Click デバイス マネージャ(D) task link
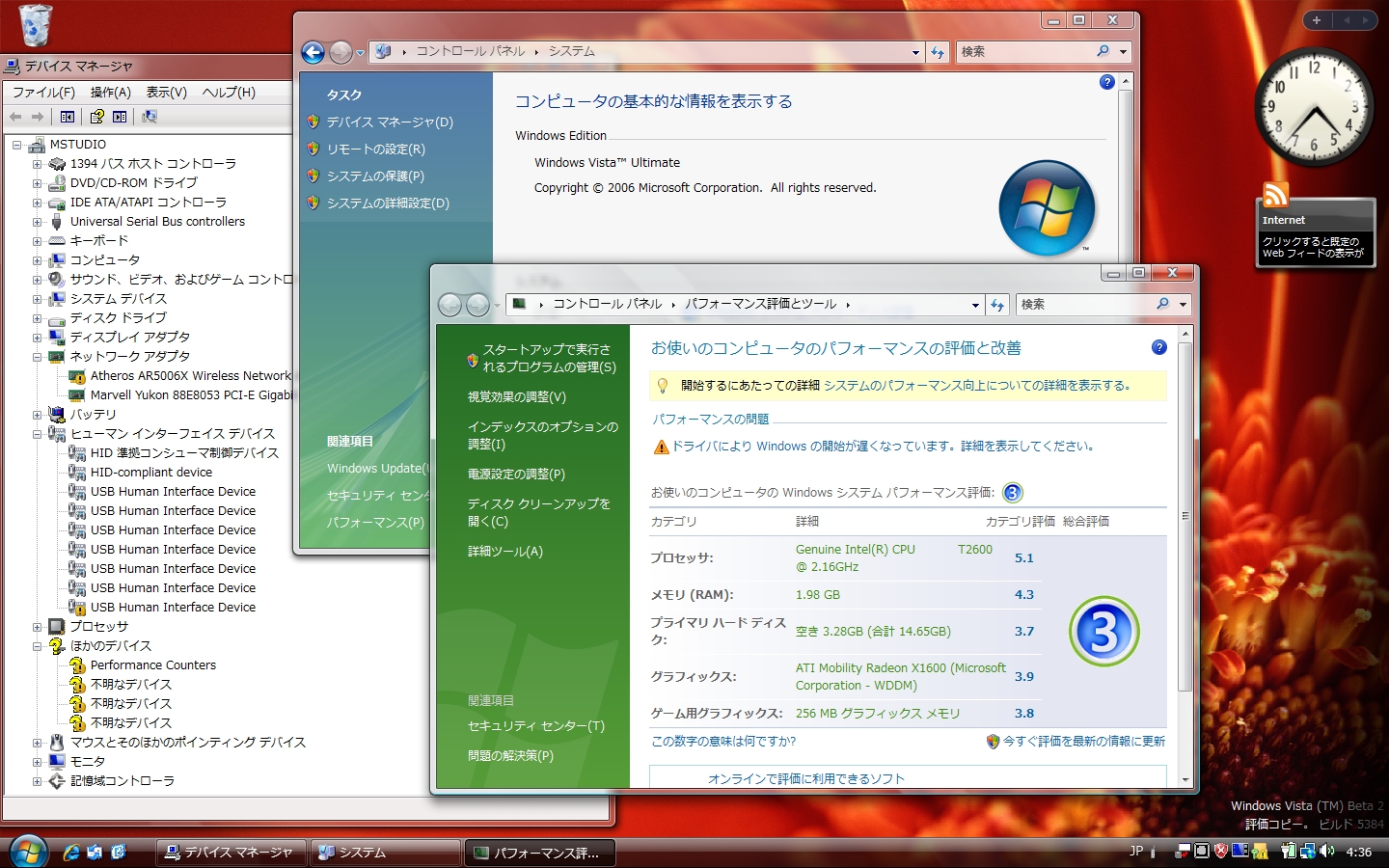The image size is (1389, 868). click(x=390, y=122)
